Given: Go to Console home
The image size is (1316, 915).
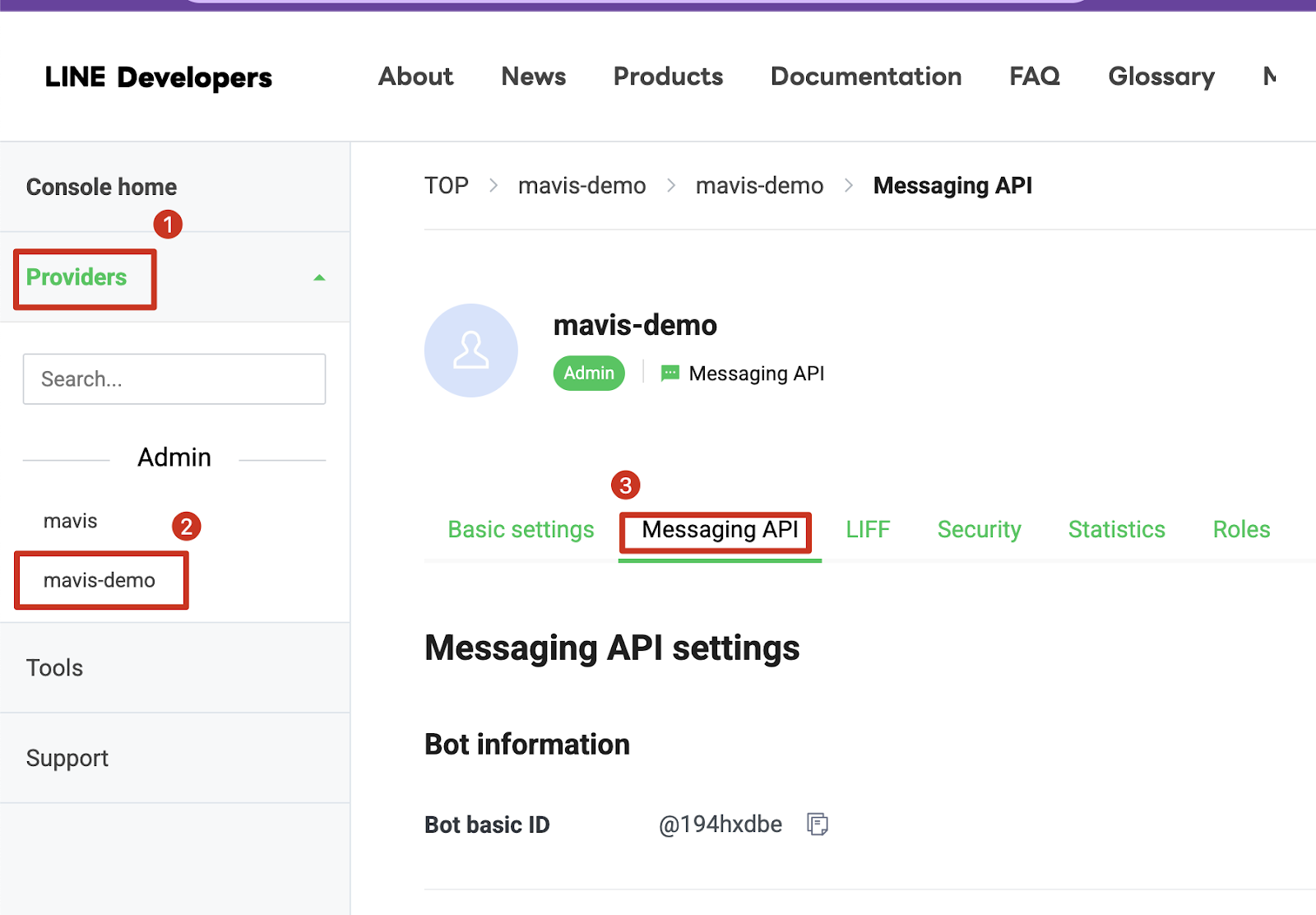Looking at the screenshot, I should coord(101,187).
